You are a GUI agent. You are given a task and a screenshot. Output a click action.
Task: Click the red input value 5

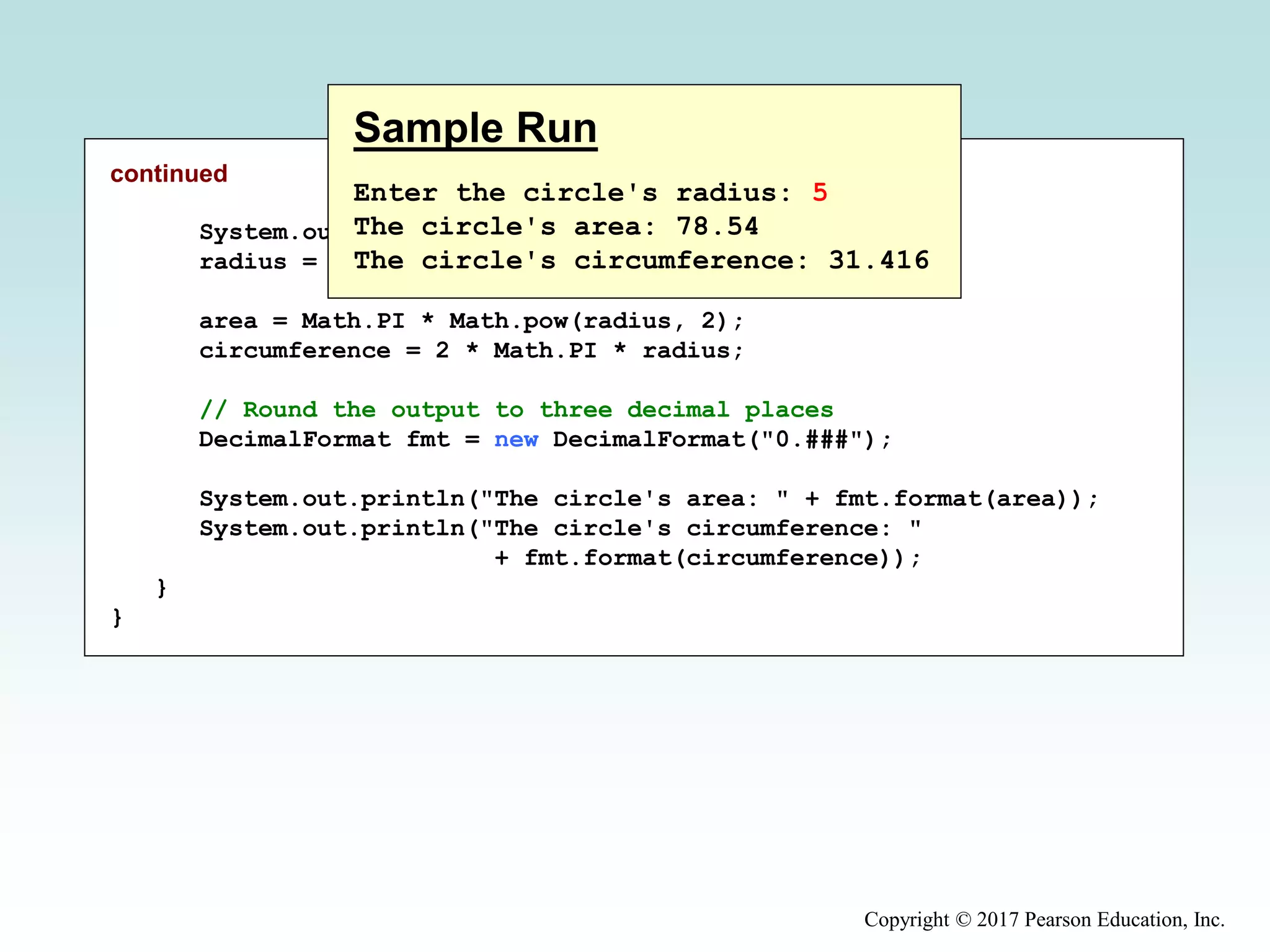tap(819, 193)
